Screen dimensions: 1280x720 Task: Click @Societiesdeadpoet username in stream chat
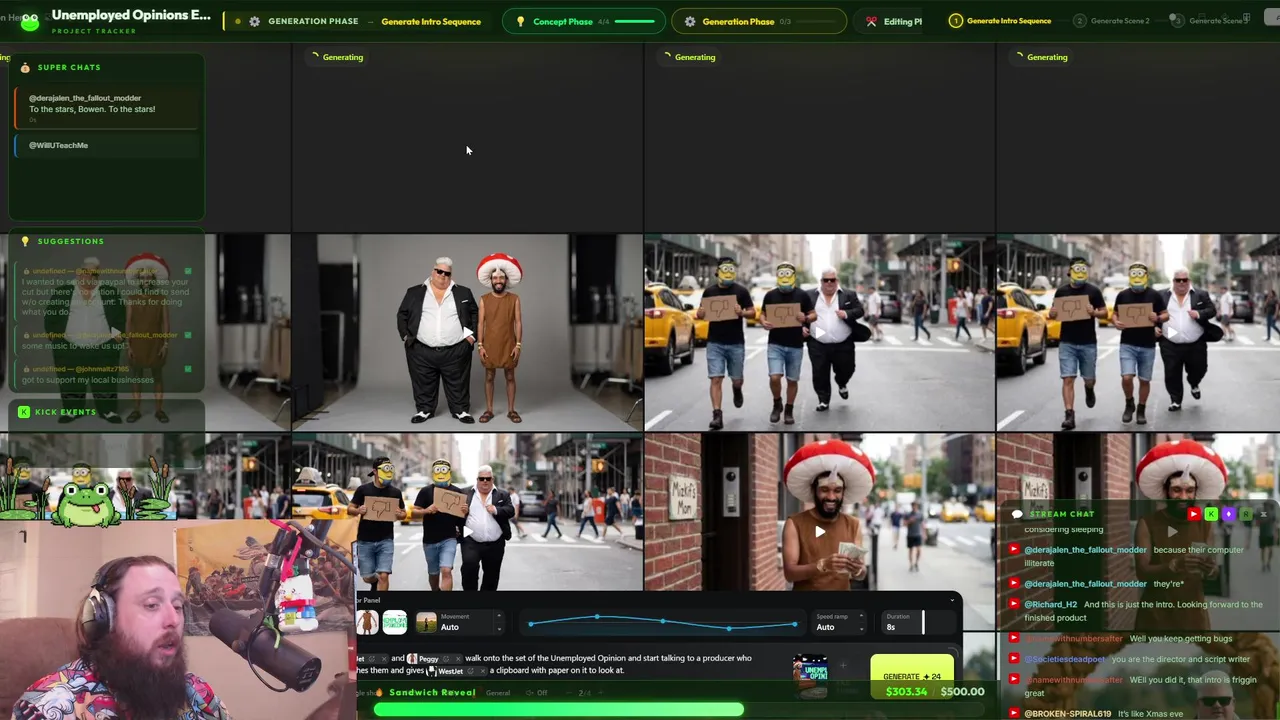point(1064,659)
